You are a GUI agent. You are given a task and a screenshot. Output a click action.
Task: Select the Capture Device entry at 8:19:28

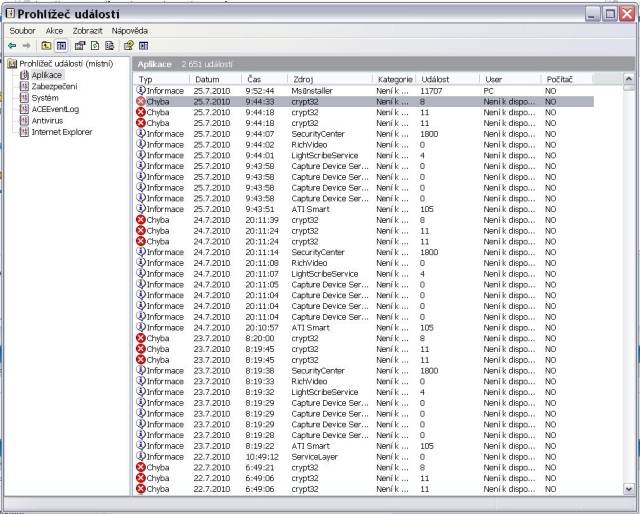(363, 435)
